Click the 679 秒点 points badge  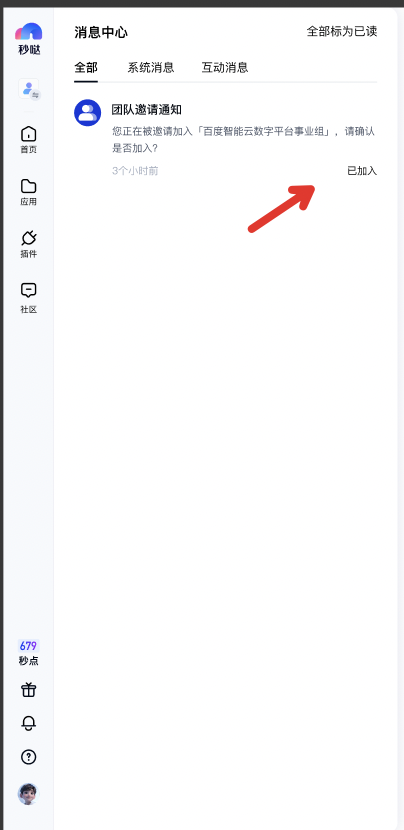tap(29, 653)
